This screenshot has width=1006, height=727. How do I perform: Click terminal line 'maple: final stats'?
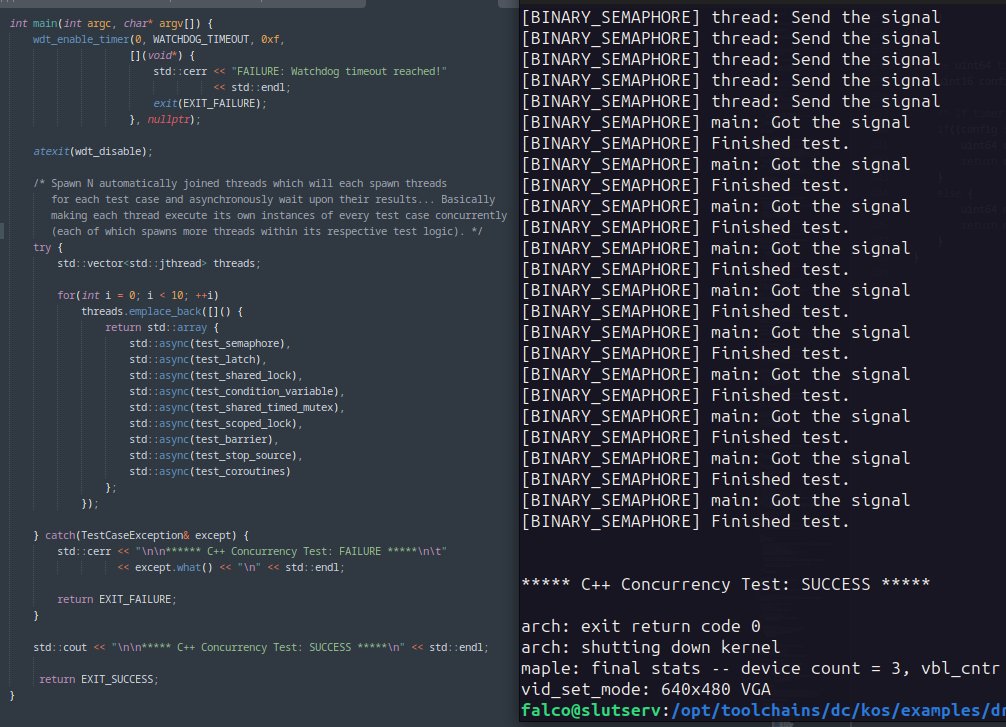click(761, 669)
